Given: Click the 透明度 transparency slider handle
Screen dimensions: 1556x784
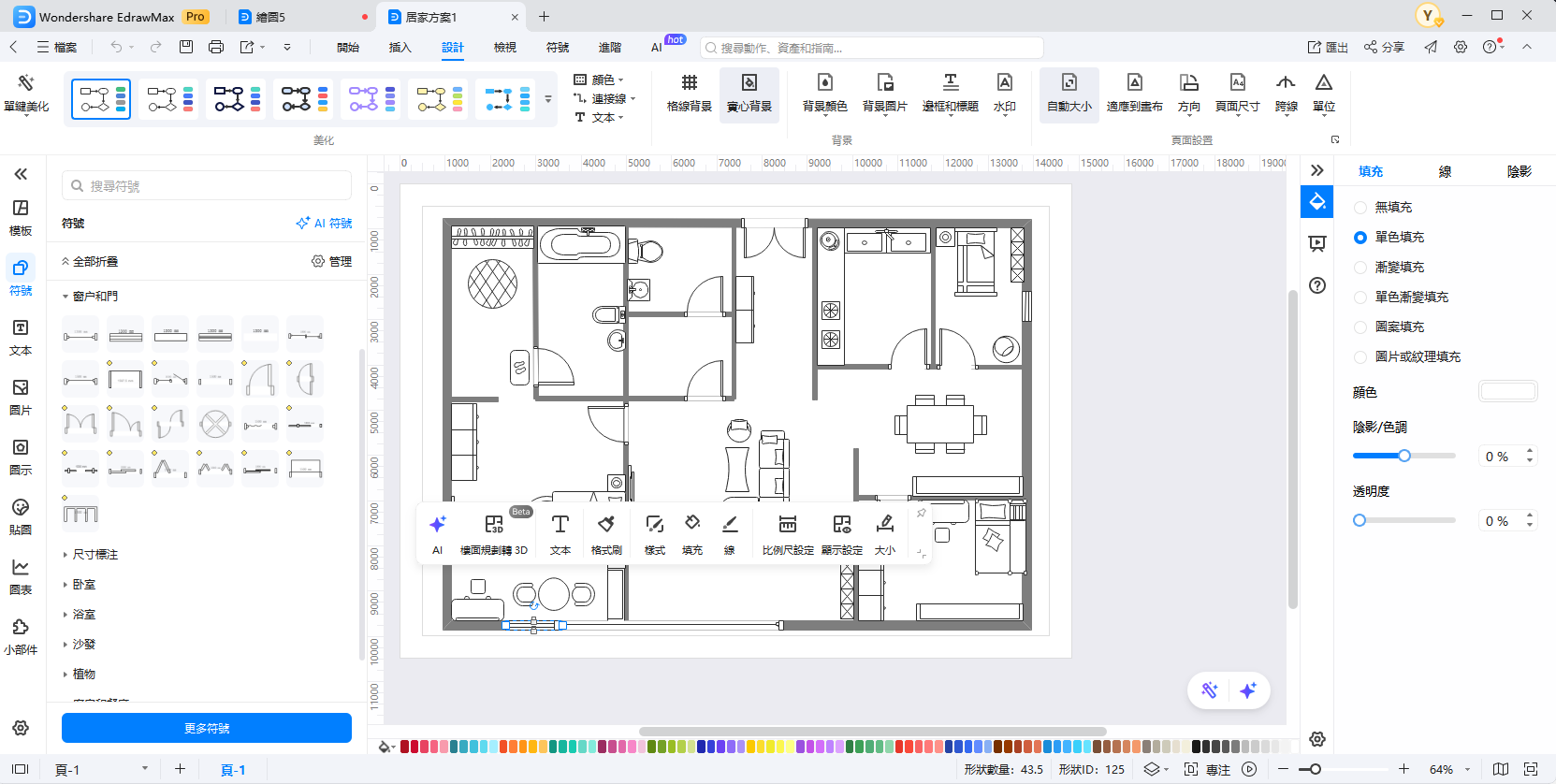Looking at the screenshot, I should 1360,520.
